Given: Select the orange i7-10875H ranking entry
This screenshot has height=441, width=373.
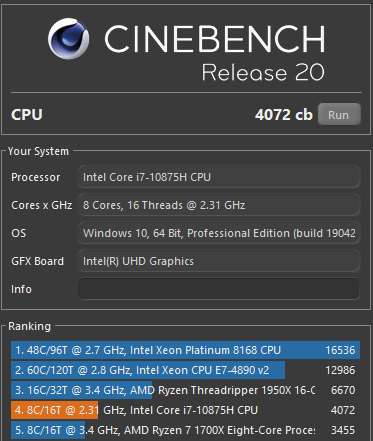Looking at the screenshot, I should click(x=185, y=410).
